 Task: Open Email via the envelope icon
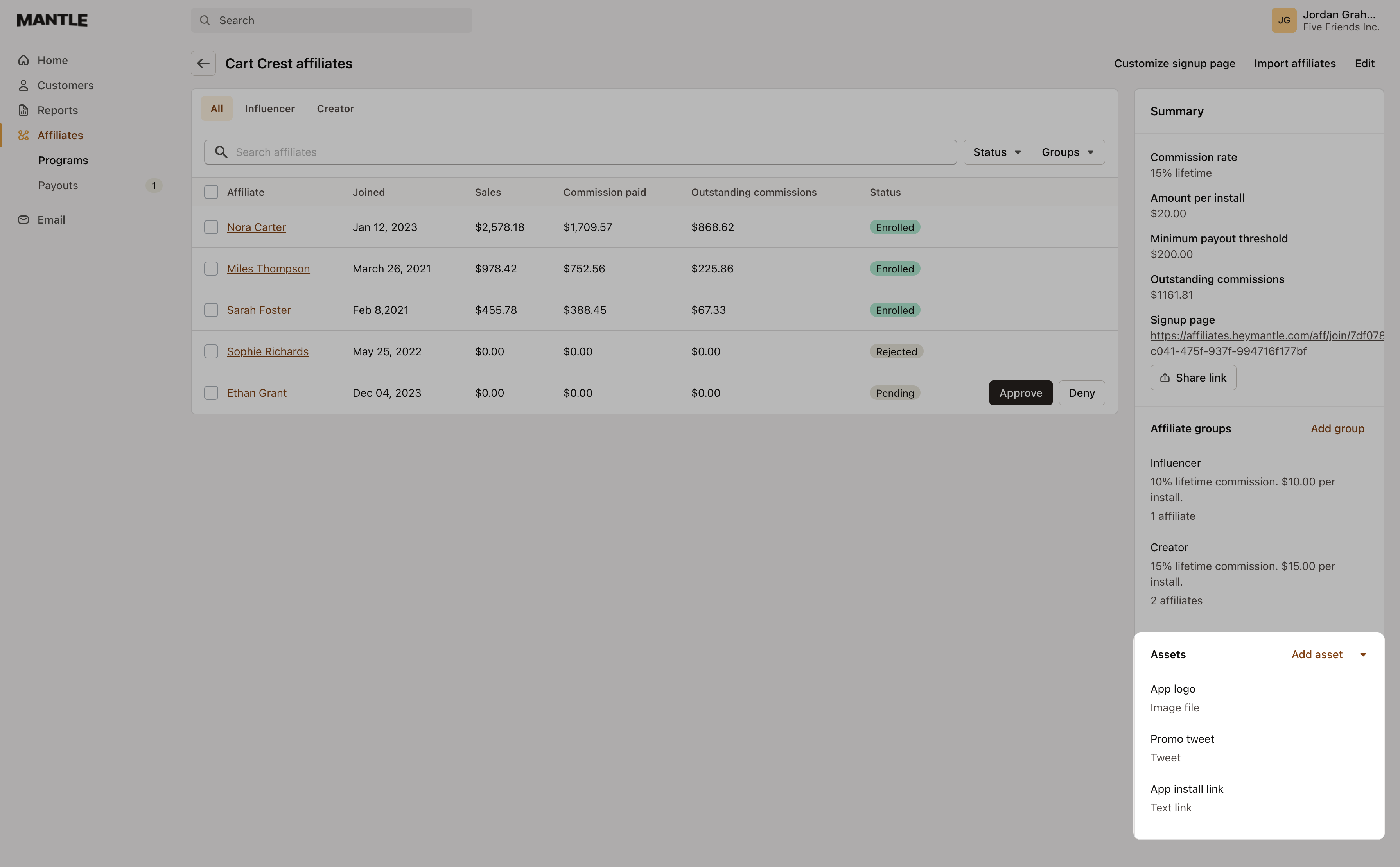pos(23,219)
